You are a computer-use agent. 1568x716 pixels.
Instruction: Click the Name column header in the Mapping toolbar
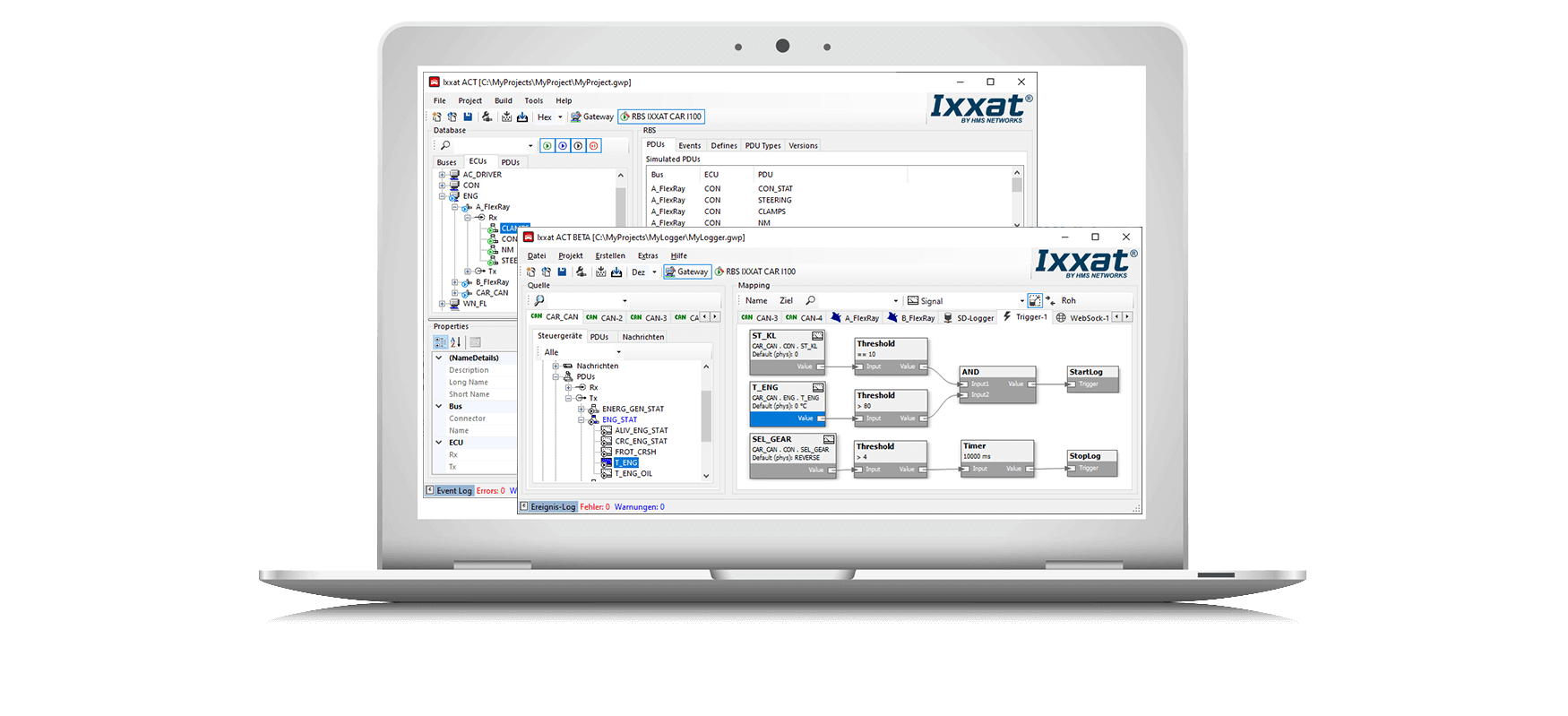[x=756, y=300]
